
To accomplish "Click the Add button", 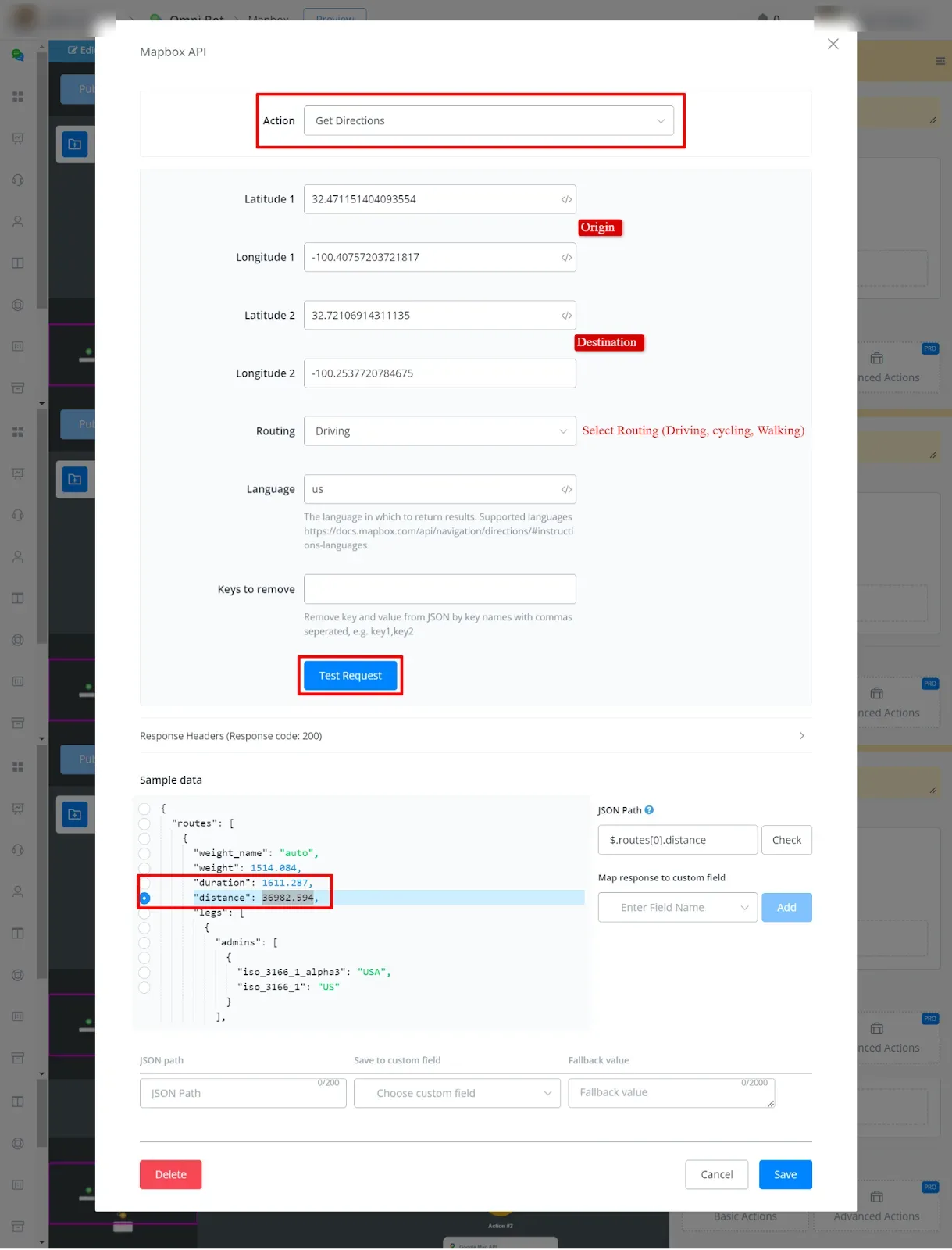I will click(x=786, y=908).
